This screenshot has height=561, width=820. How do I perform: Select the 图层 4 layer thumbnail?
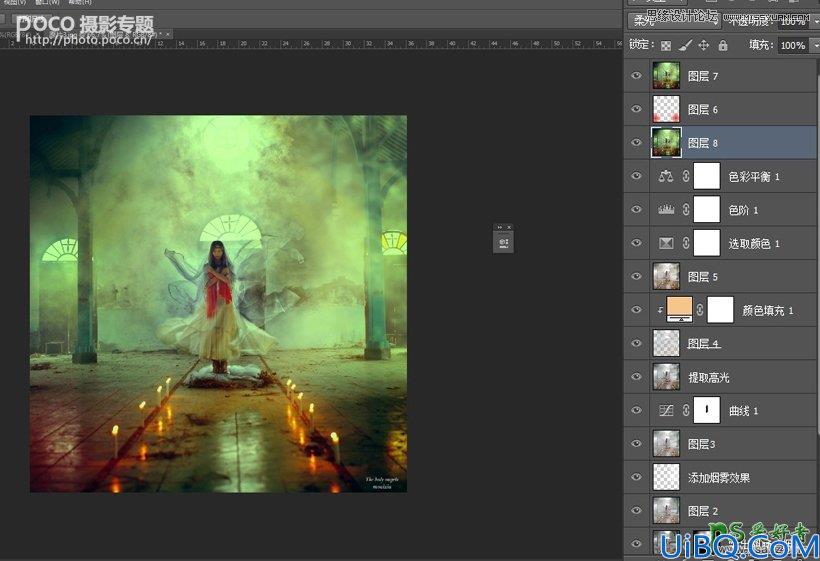[666, 344]
